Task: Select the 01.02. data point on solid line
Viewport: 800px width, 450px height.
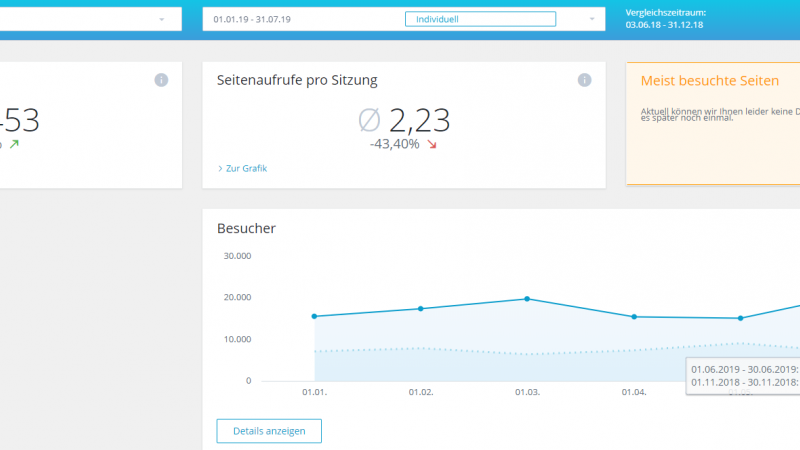Action: click(421, 308)
